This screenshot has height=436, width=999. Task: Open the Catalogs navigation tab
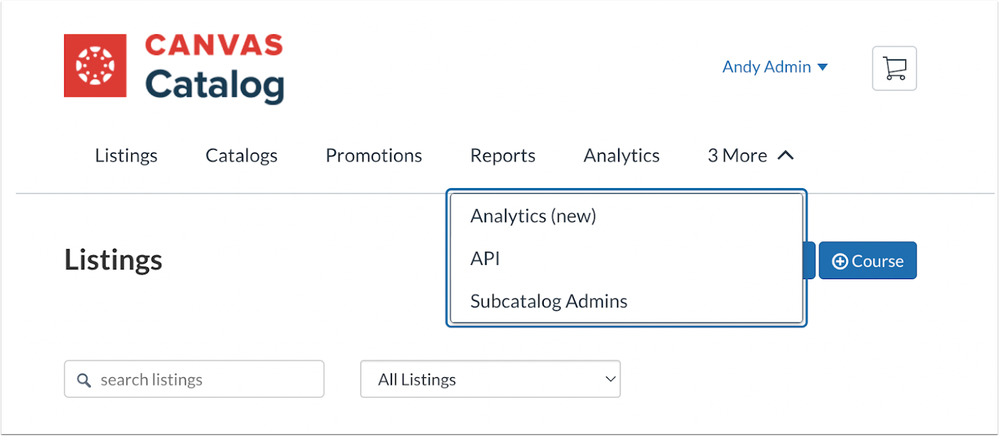(241, 155)
